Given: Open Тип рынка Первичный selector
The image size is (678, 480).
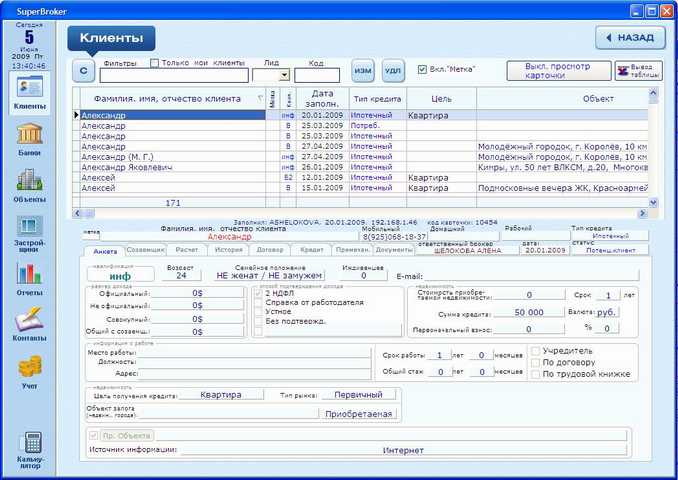Looking at the screenshot, I should pyautogui.click(x=358, y=395).
